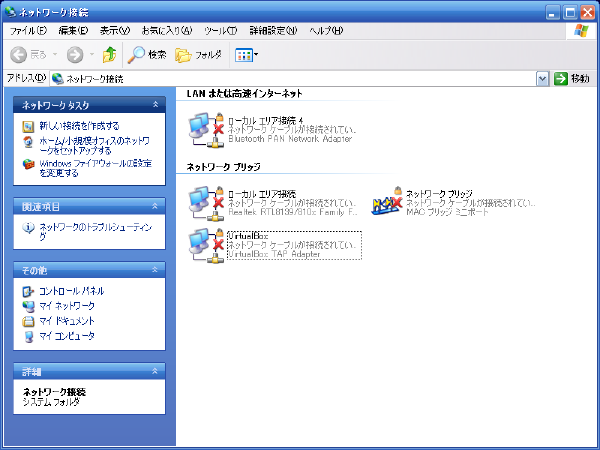
Task: Click the LAN または高速インターネット group header
Action: pos(245,93)
